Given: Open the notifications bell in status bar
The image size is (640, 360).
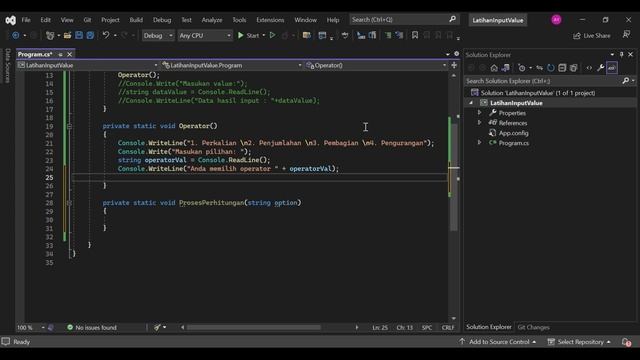Looking at the screenshot, I should [x=626, y=342].
